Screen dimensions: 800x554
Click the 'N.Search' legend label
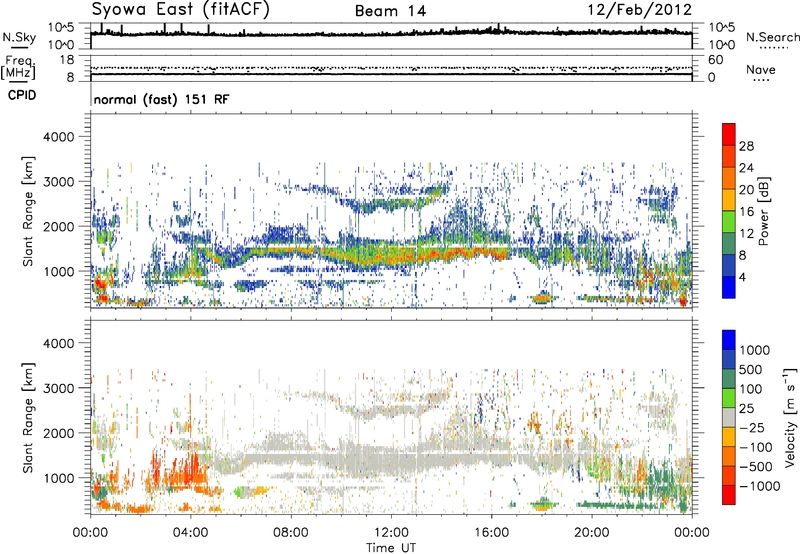(x=772, y=37)
